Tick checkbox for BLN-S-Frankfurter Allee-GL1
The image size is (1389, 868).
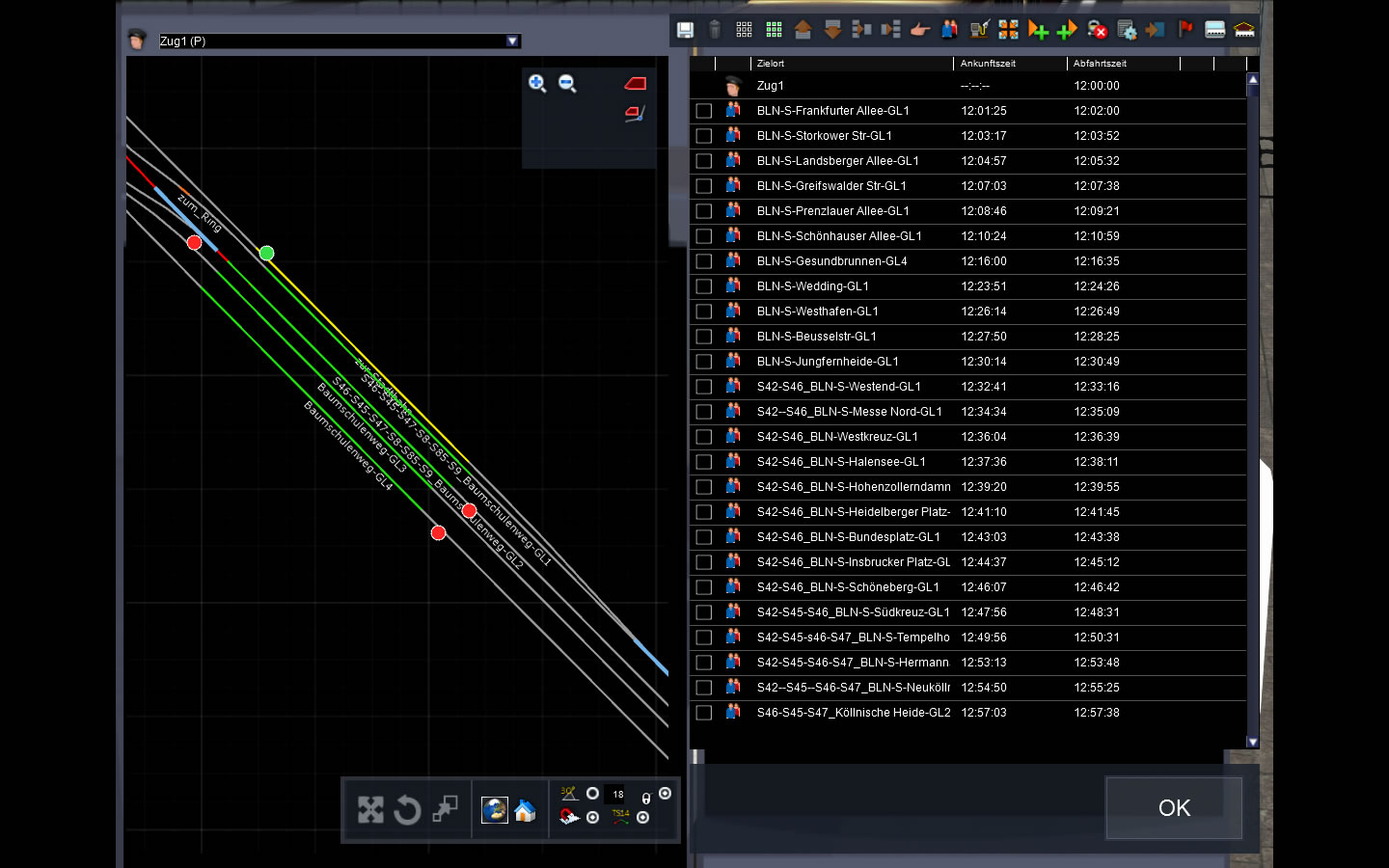pyautogui.click(x=704, y=111)
